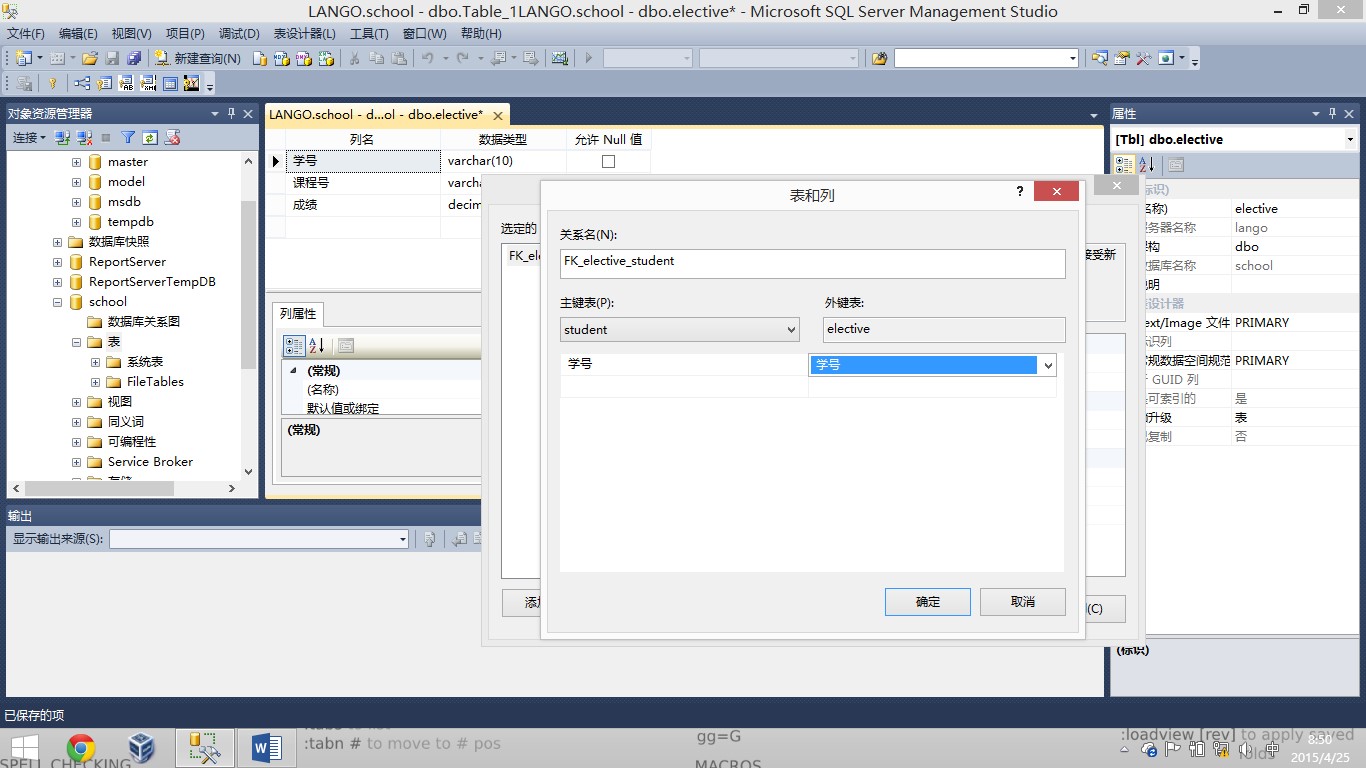Click the Chrome icon in taskbar
The width and height of the screenshot is (1366, 768).
pos(81,748)
